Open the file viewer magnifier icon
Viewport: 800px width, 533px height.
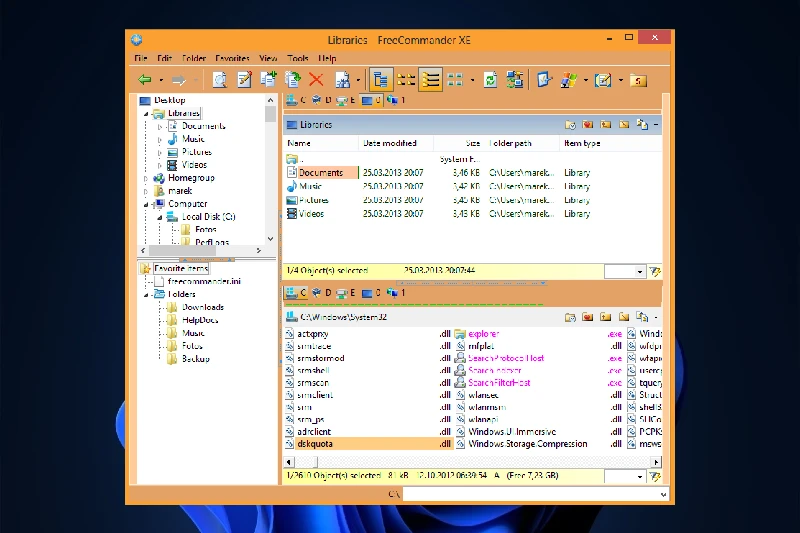click(219, 80)
